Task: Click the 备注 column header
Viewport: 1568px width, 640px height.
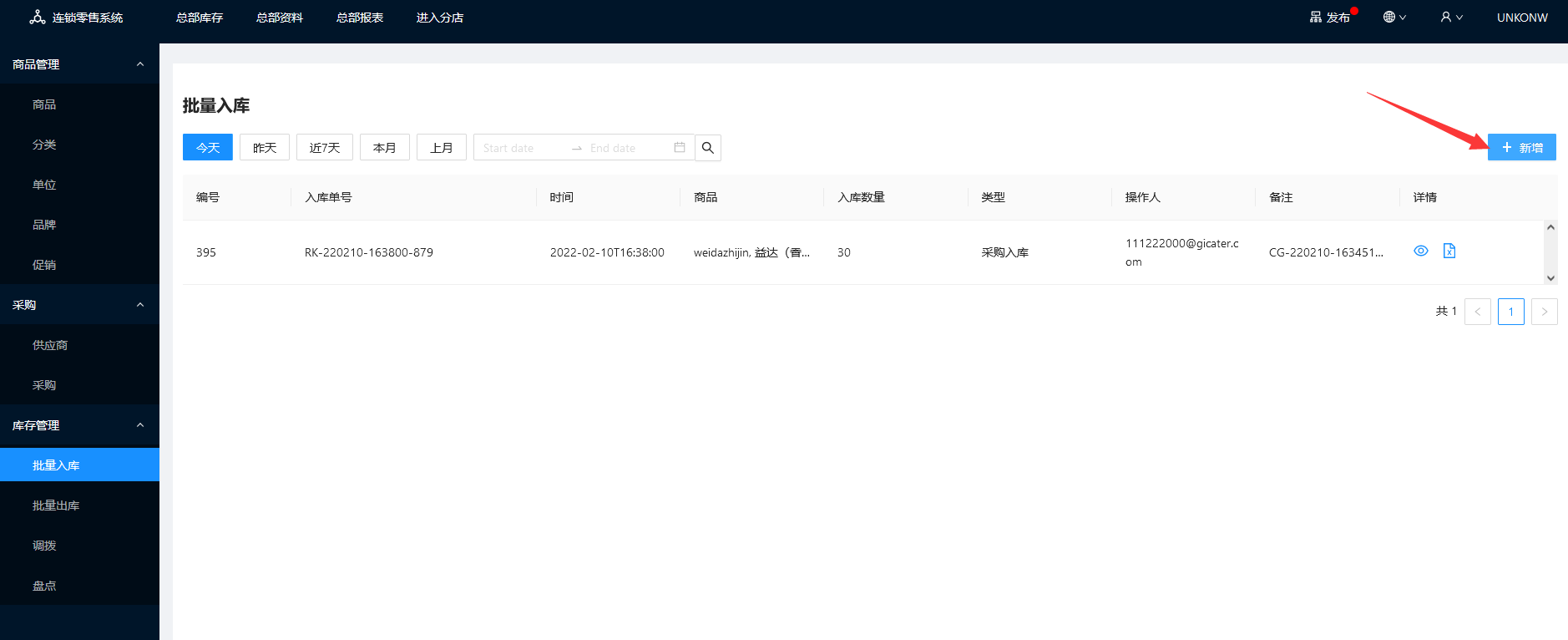Action: coord(1281,197)
